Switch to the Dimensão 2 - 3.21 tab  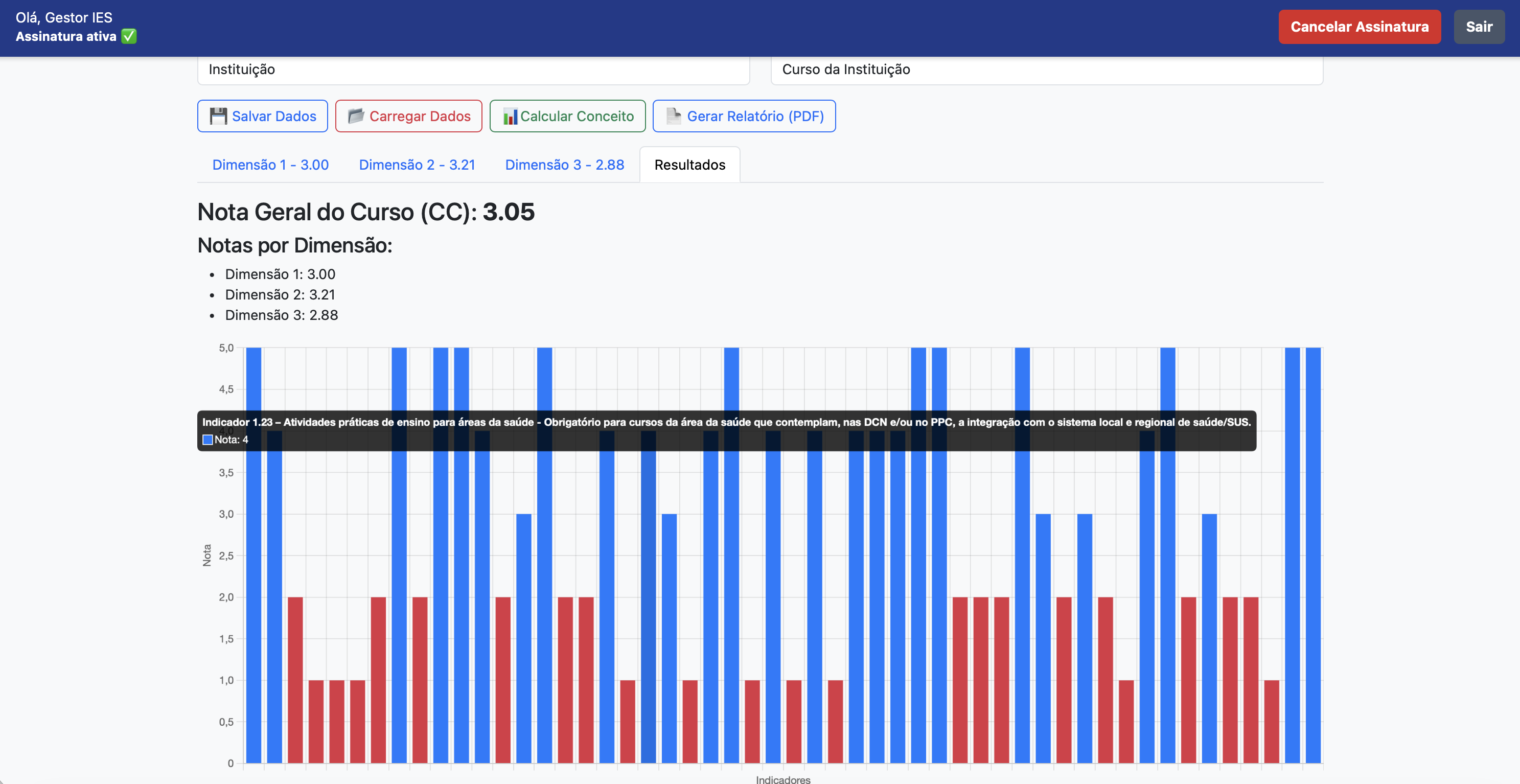coord(417,165)
